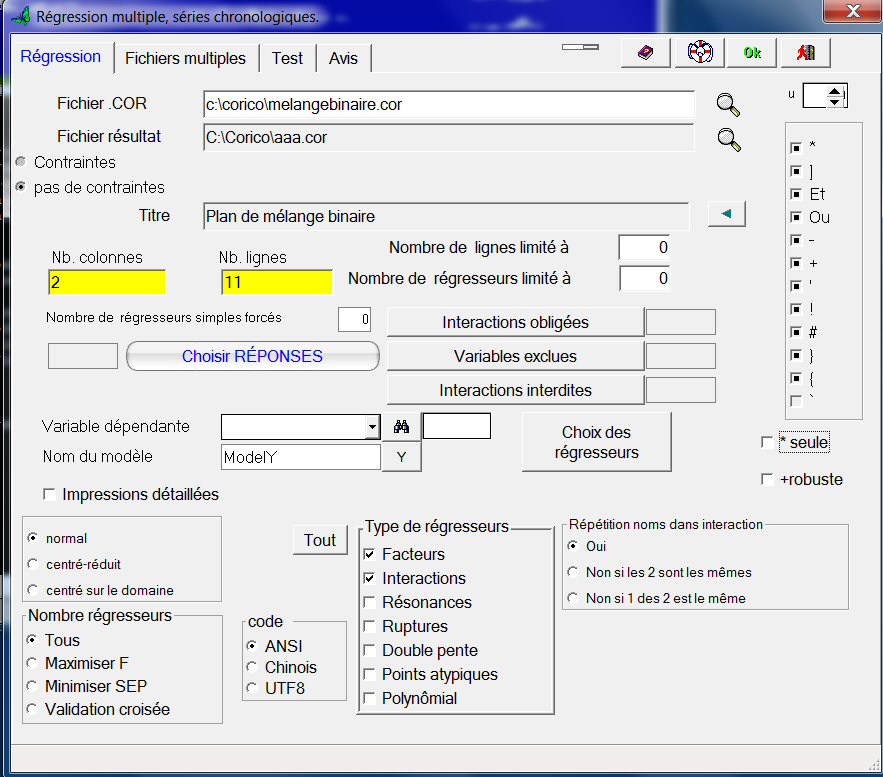
Task: Click the small progress bar at top
Action: [579, 46]
